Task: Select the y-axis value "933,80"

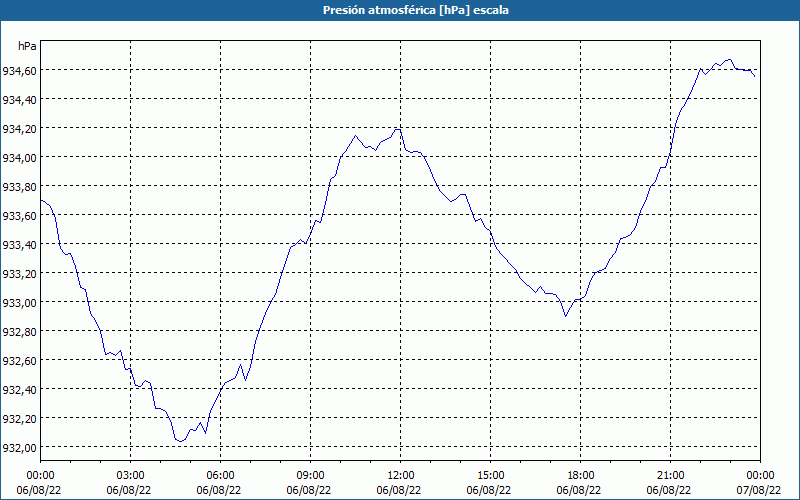Action: [x=19, y=187]
